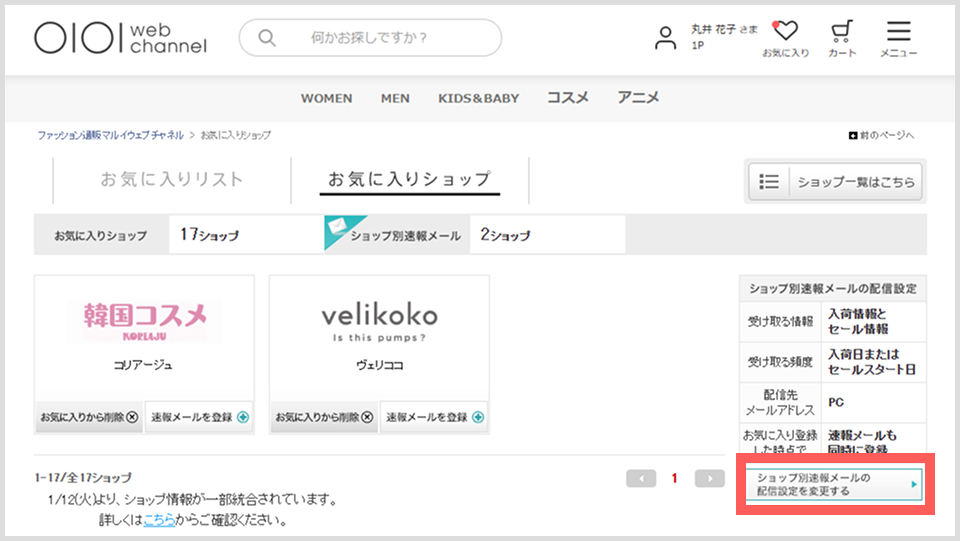Click the search magnifier icon
960x541 pixels.
[266, 38]
